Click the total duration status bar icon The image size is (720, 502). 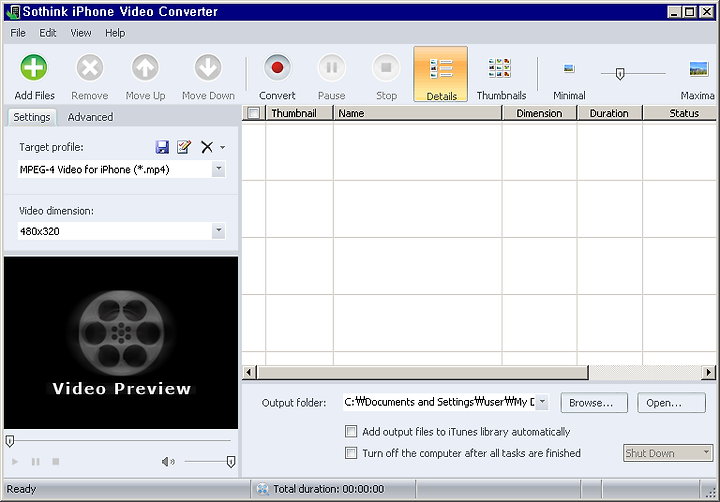(262, 489)
